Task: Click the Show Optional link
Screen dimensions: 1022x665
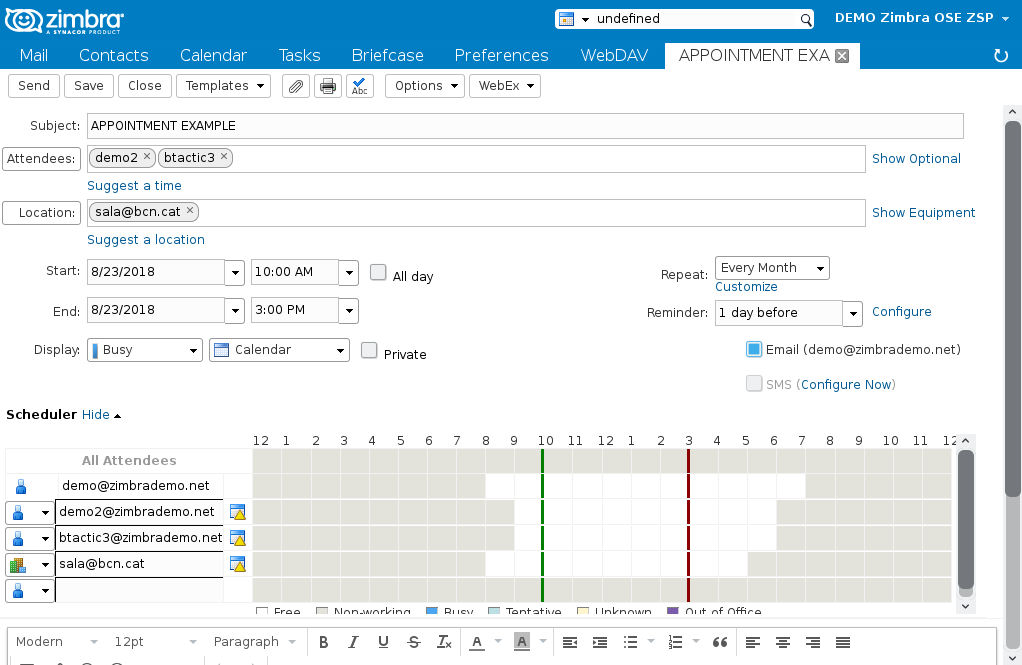Action: coord(916,158)
